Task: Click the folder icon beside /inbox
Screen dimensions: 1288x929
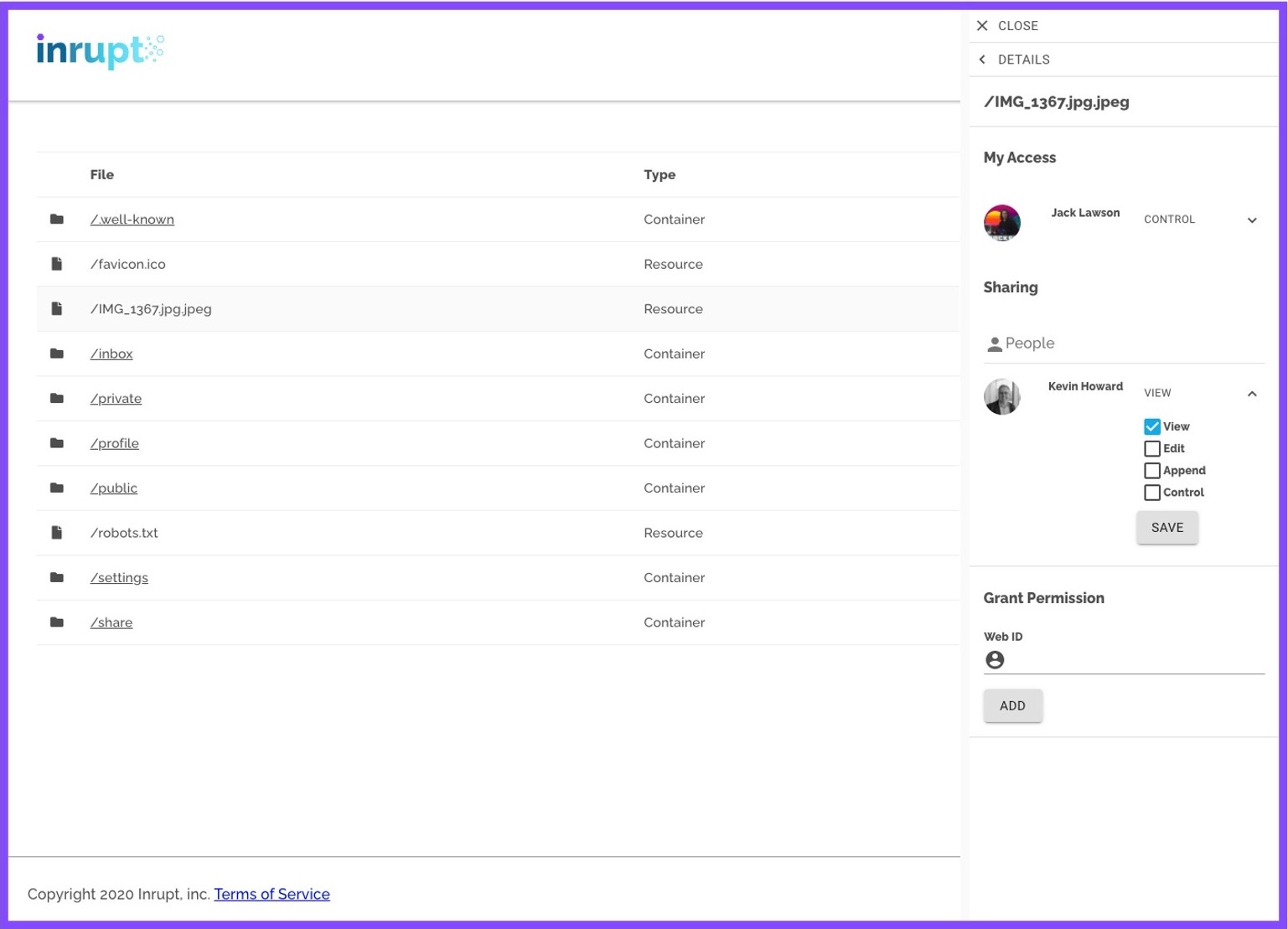Action: [x=57, y=354]
